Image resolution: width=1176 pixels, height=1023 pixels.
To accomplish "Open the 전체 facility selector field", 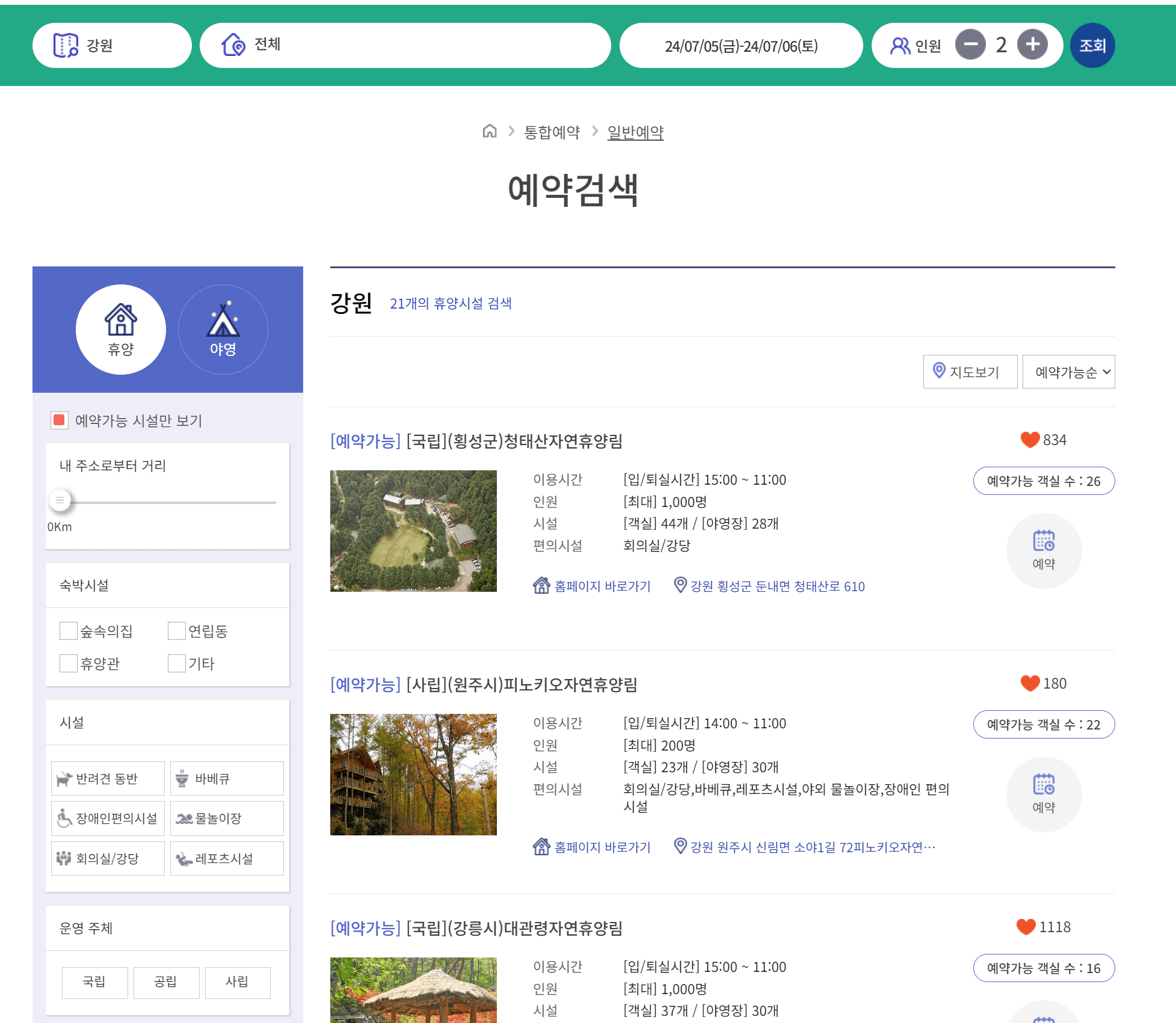I will (405, 46).
